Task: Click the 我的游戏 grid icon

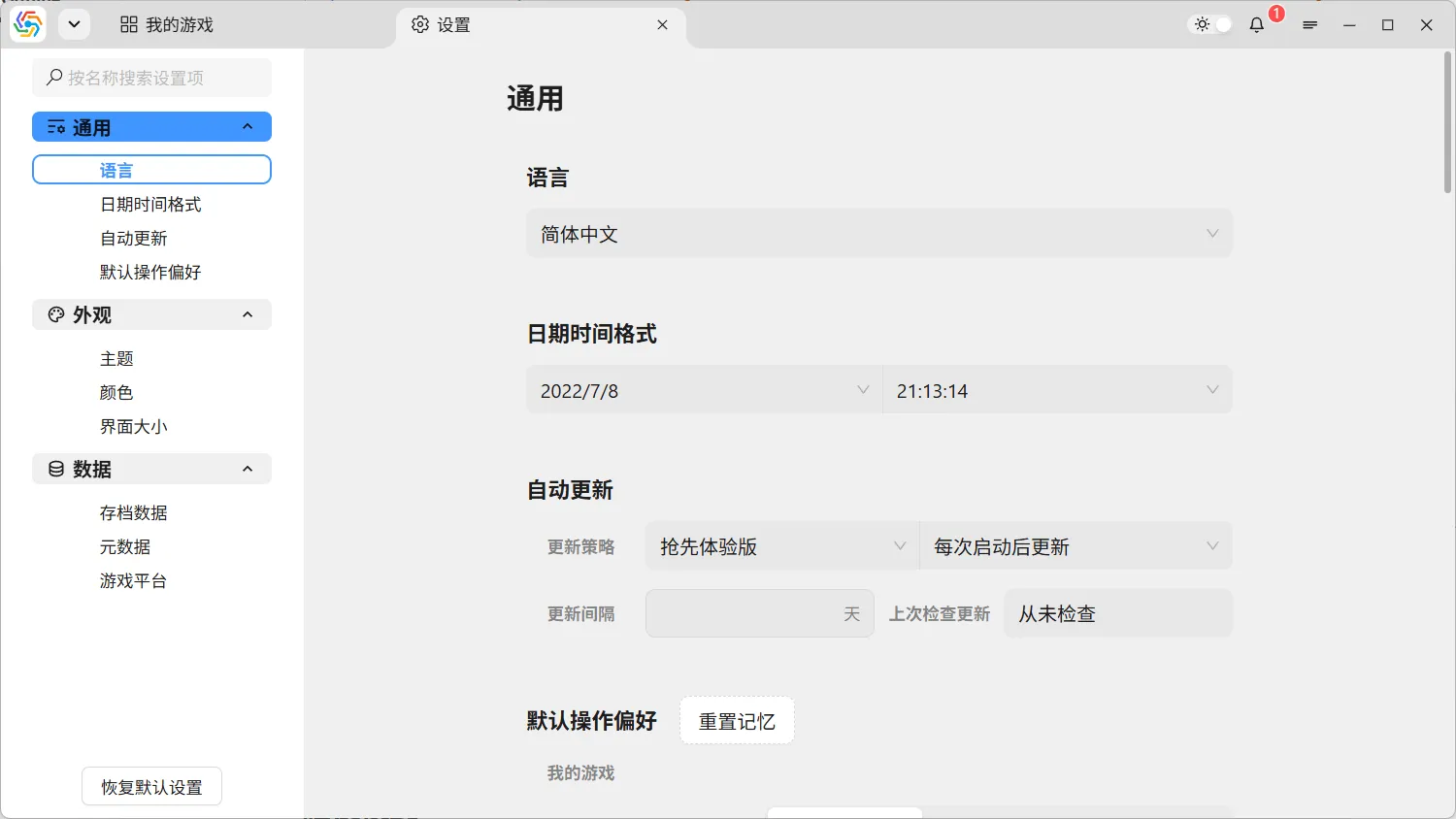Action: (x=129, y=25)
